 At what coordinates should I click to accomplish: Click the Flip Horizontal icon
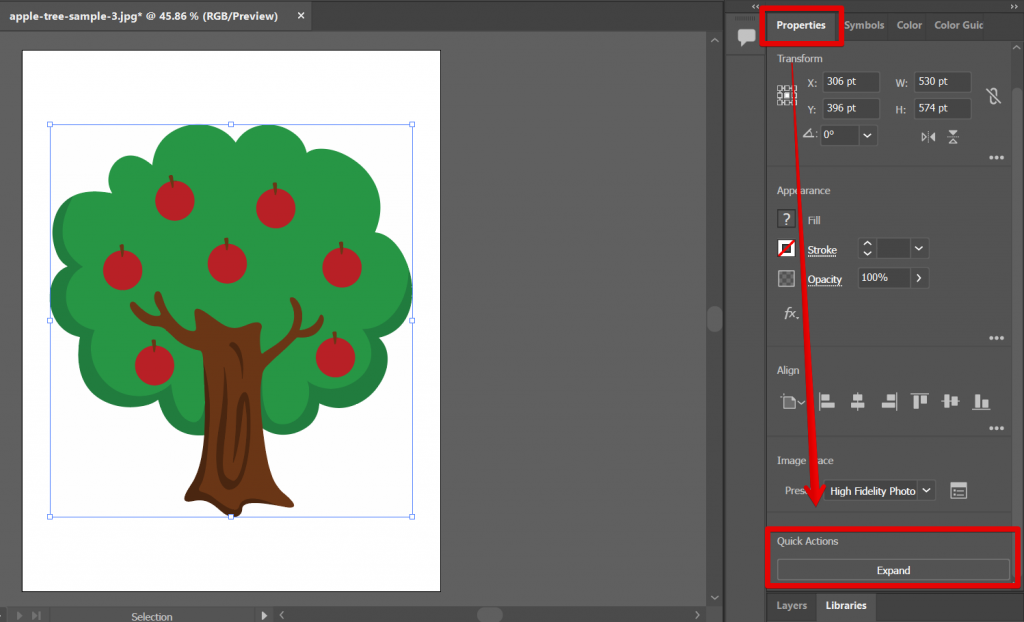click(x=928, y=137)
